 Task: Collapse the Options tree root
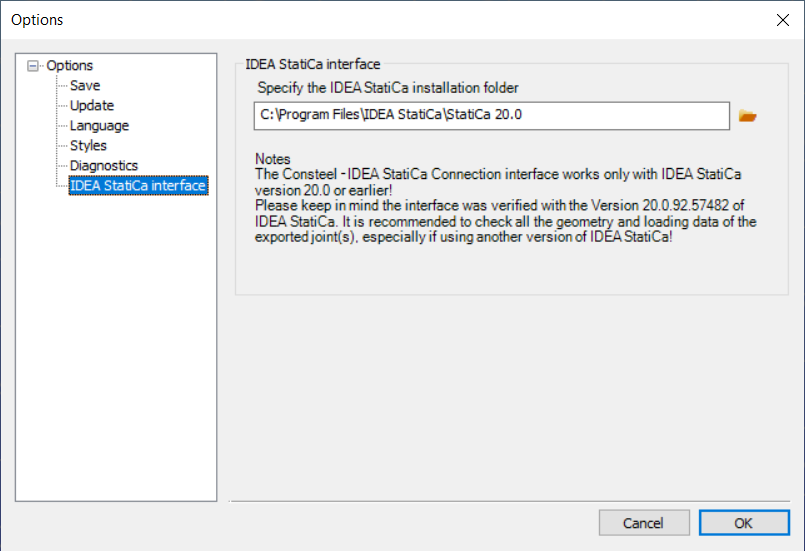coord(33,66)
